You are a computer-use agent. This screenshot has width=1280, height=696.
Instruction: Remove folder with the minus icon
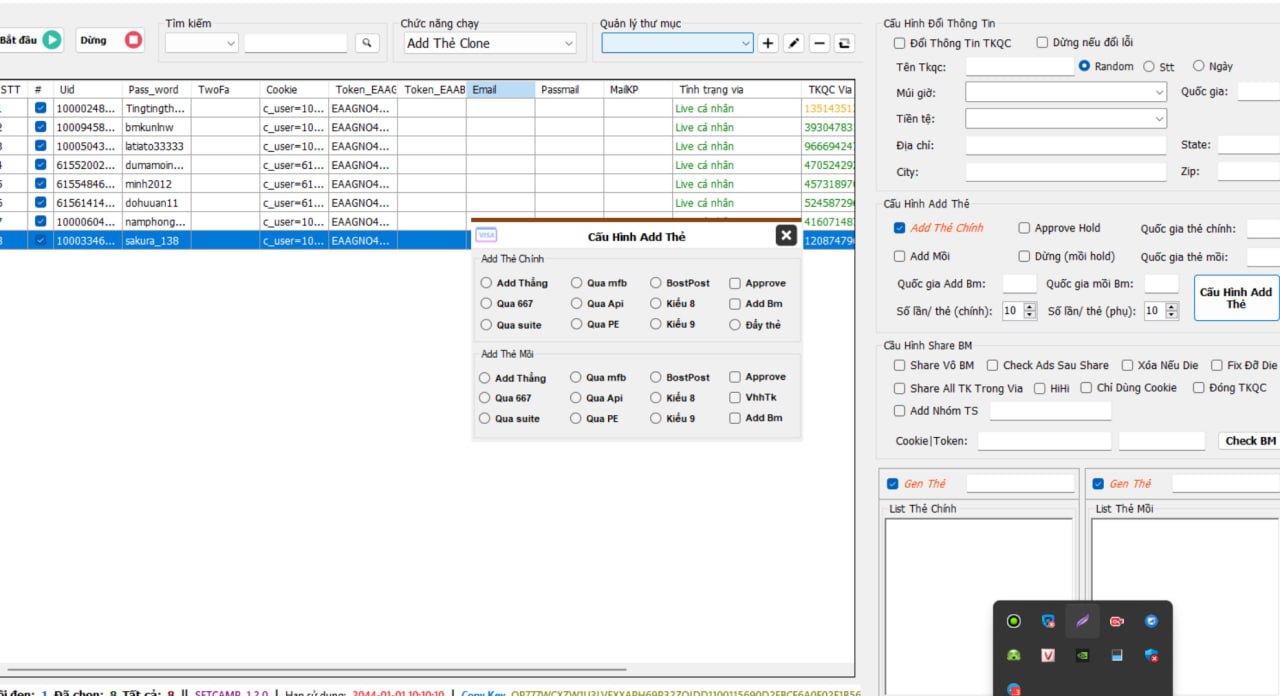pyautogui.click(x=819, y=43)
